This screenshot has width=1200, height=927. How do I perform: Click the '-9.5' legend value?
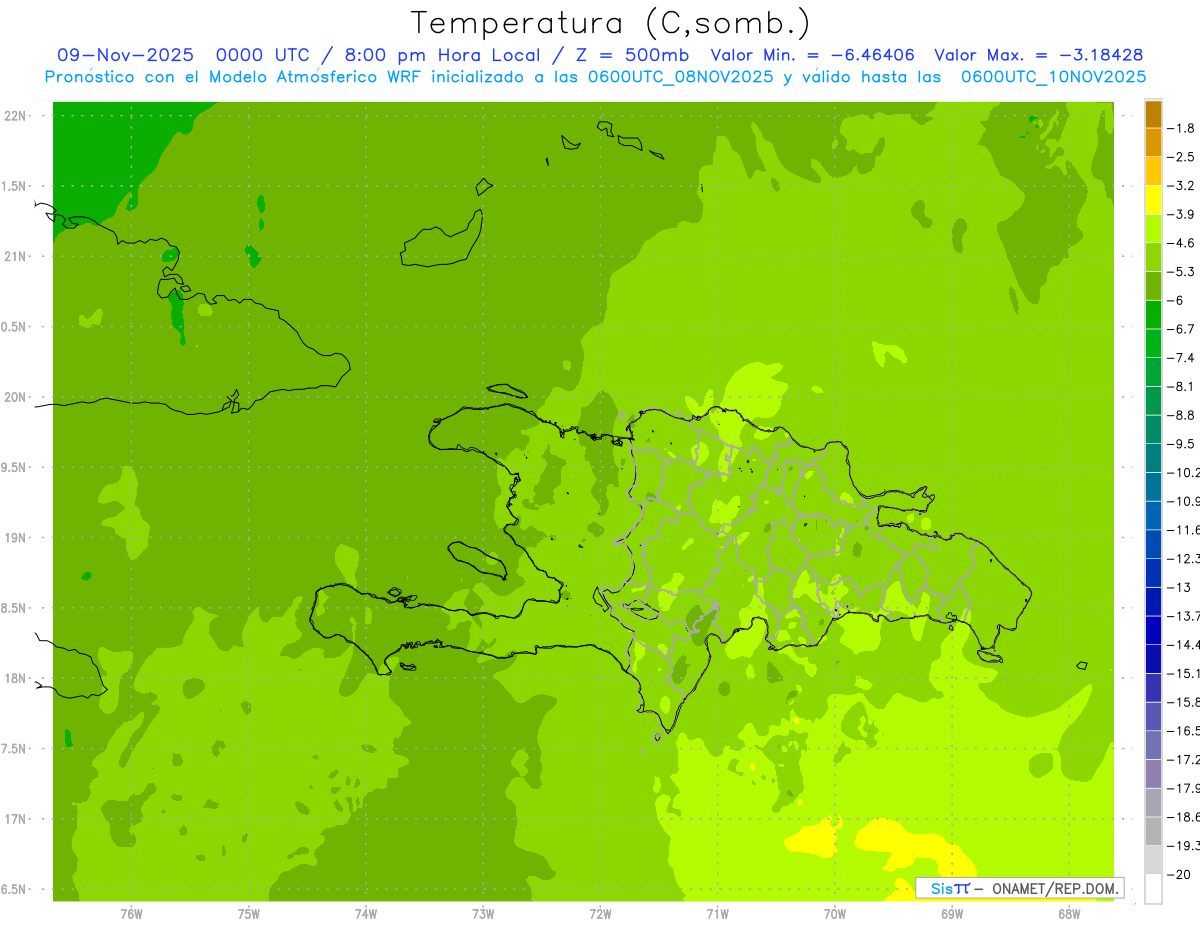tap(1183, 444)
